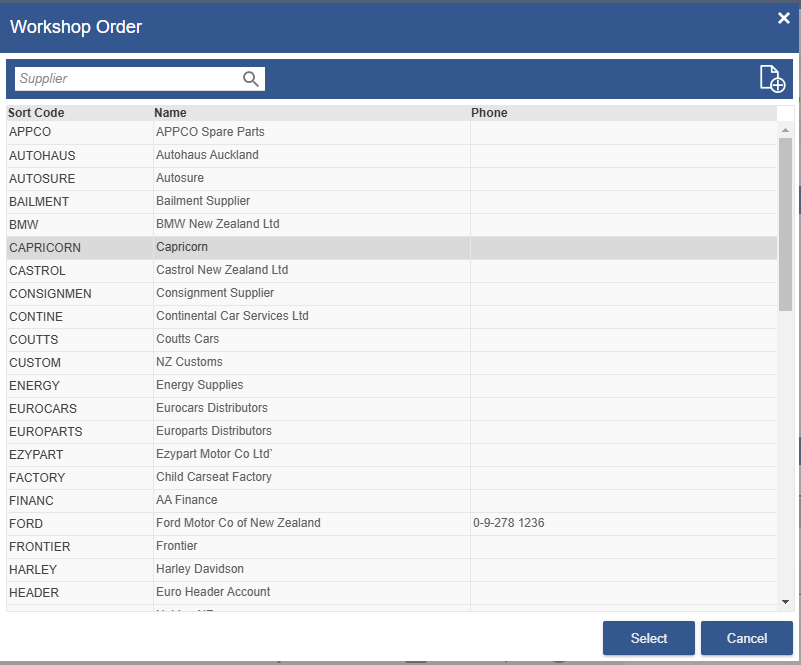Select Ford Motor Co of New Zealand

coord(312,523)
